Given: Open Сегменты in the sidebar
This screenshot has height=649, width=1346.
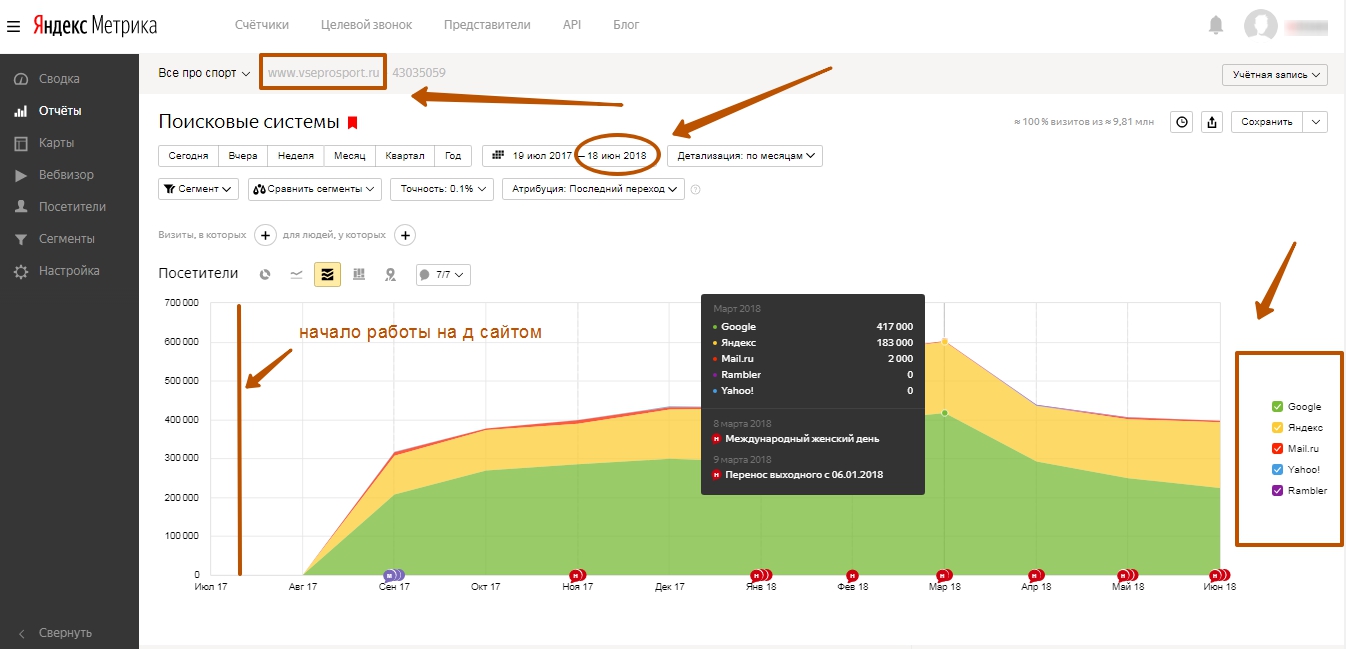Looking at the screenshot, I should tap(66, 239).
